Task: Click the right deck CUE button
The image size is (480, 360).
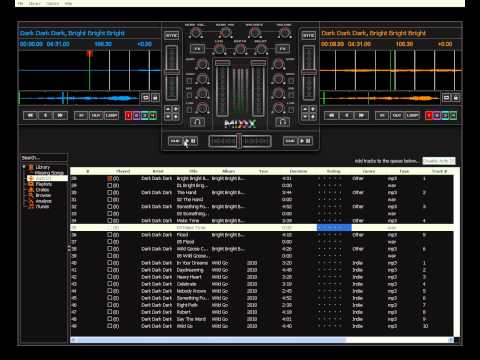Action: pos(290,141)
